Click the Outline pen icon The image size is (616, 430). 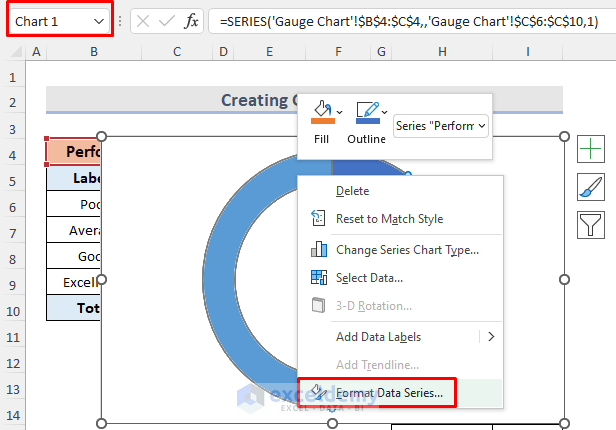click(367, 109)
